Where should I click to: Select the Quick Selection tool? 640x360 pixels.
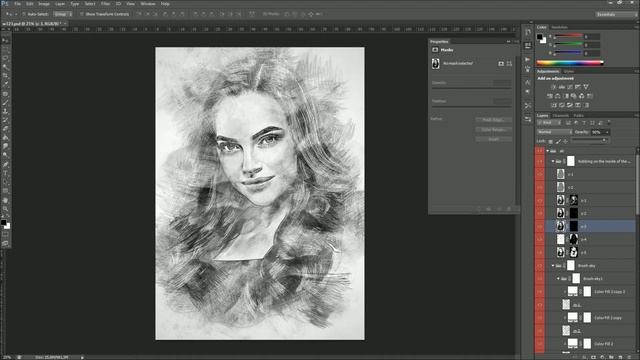tap(5, 67)
